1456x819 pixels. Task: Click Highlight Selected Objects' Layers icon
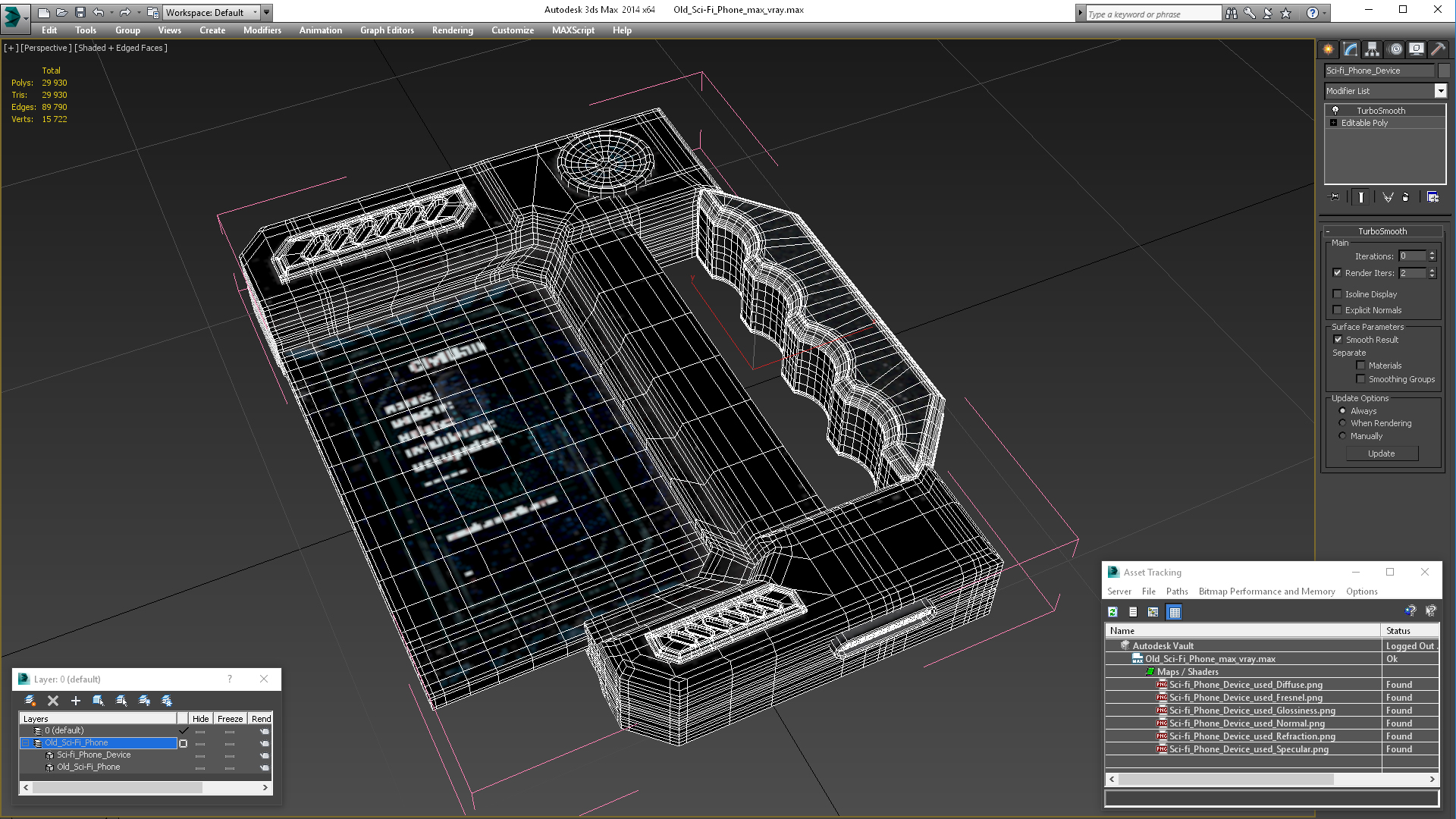[x=121, y=701]
